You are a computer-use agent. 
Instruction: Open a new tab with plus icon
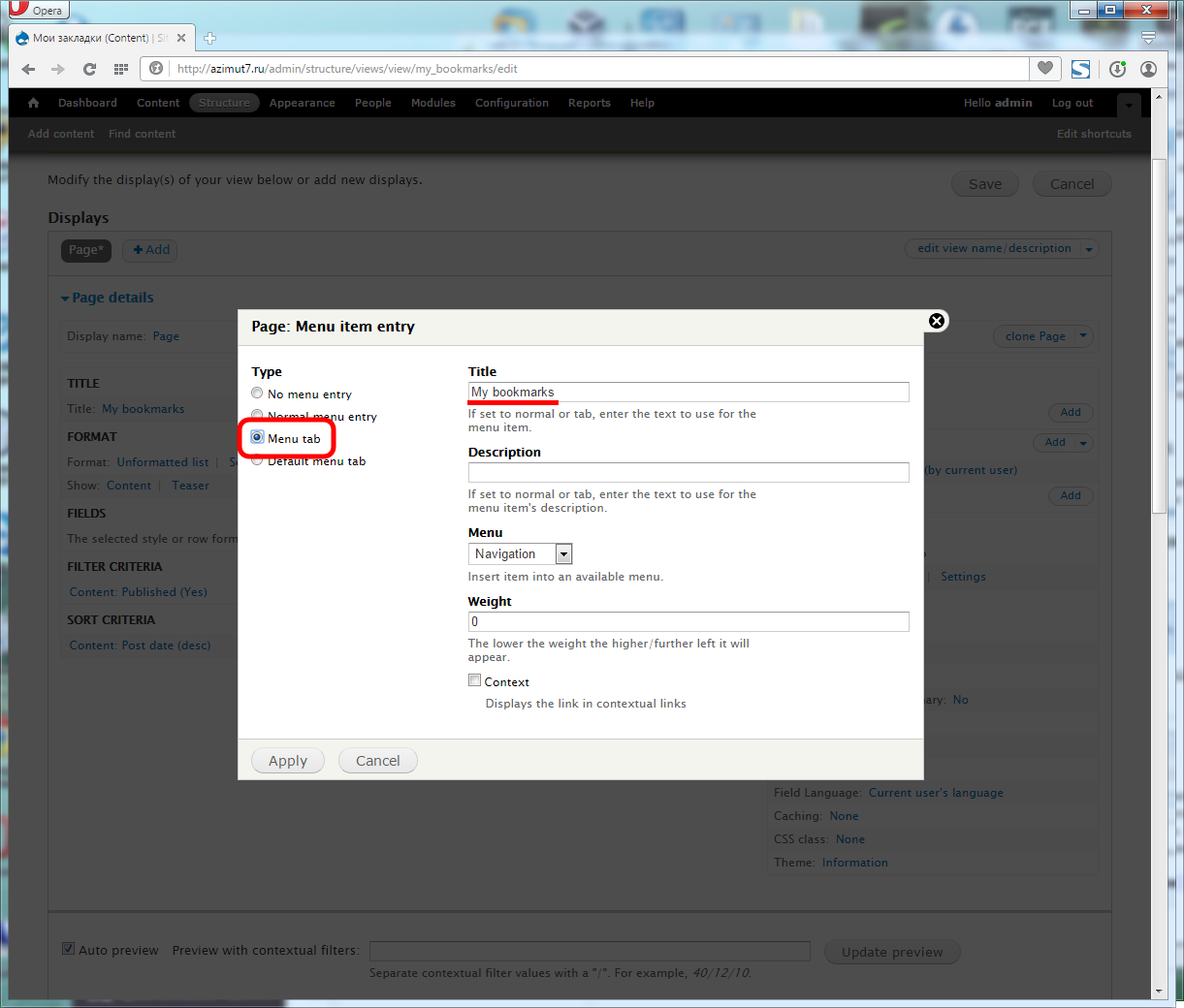[x=209, y=38]
